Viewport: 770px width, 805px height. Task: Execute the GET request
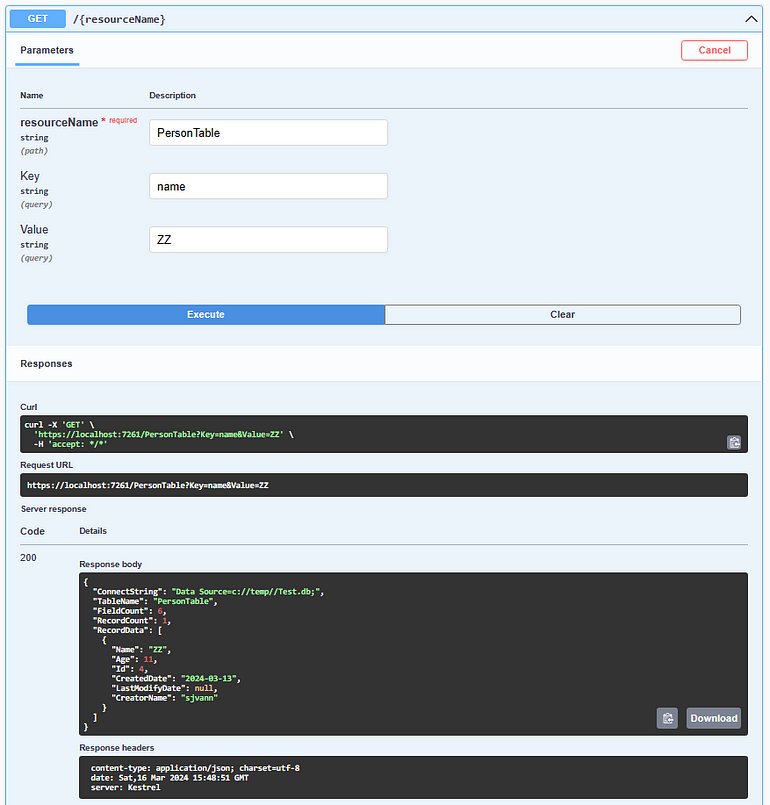point(206,315)
